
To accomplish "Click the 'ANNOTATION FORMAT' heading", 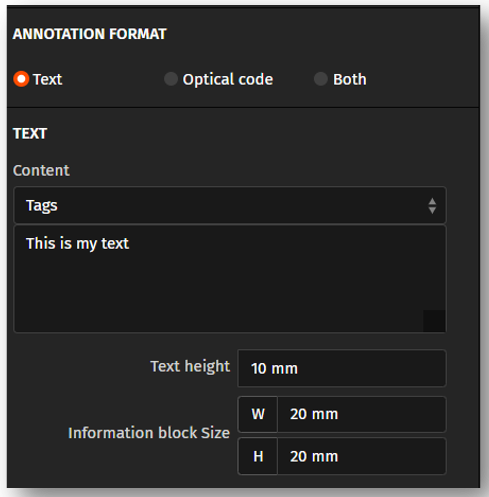I will (89, 34).
